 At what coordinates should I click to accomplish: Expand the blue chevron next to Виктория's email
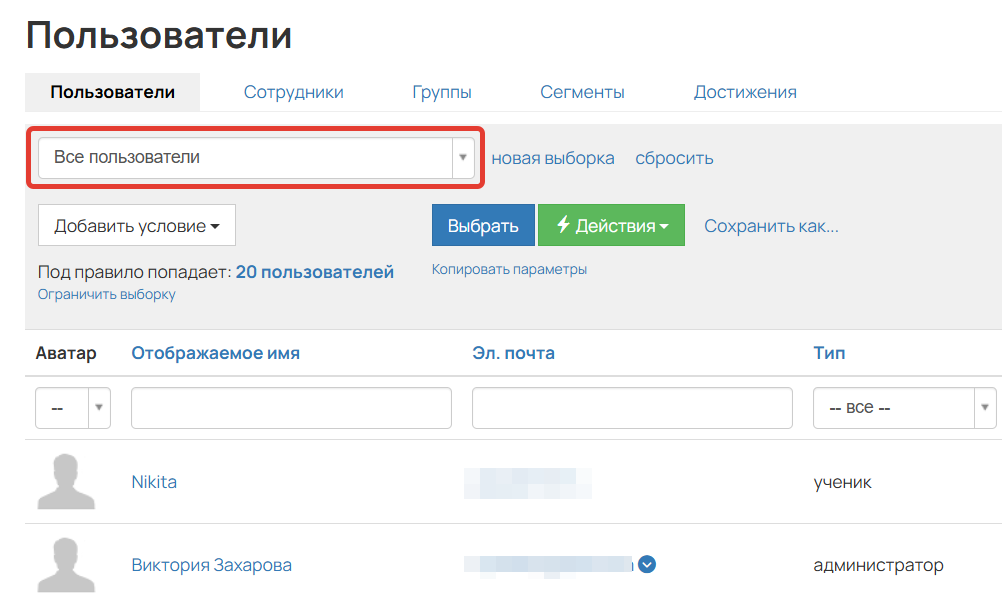coord(646,564)
